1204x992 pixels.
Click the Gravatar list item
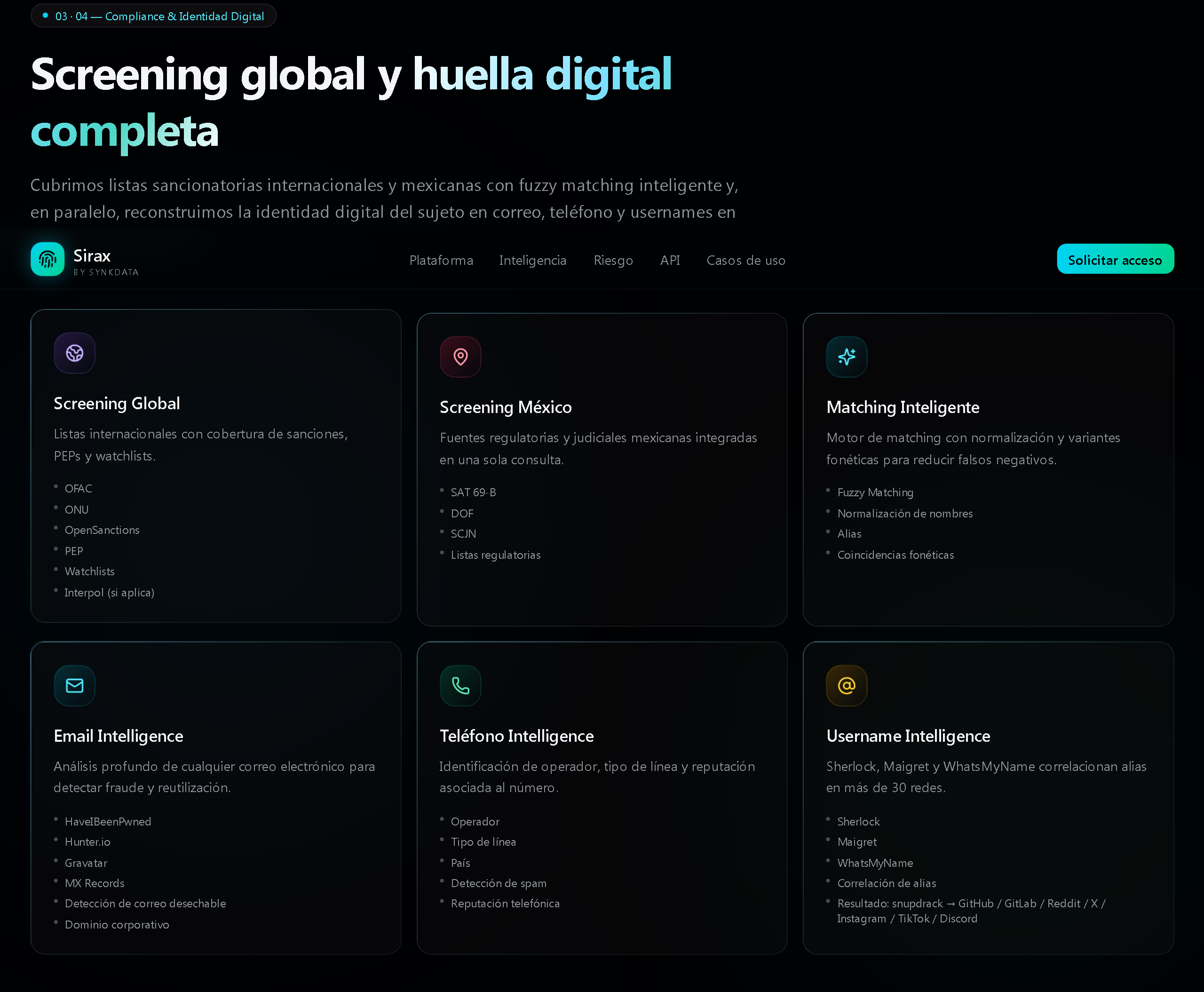pyautogui.click(x=86, y=863)
